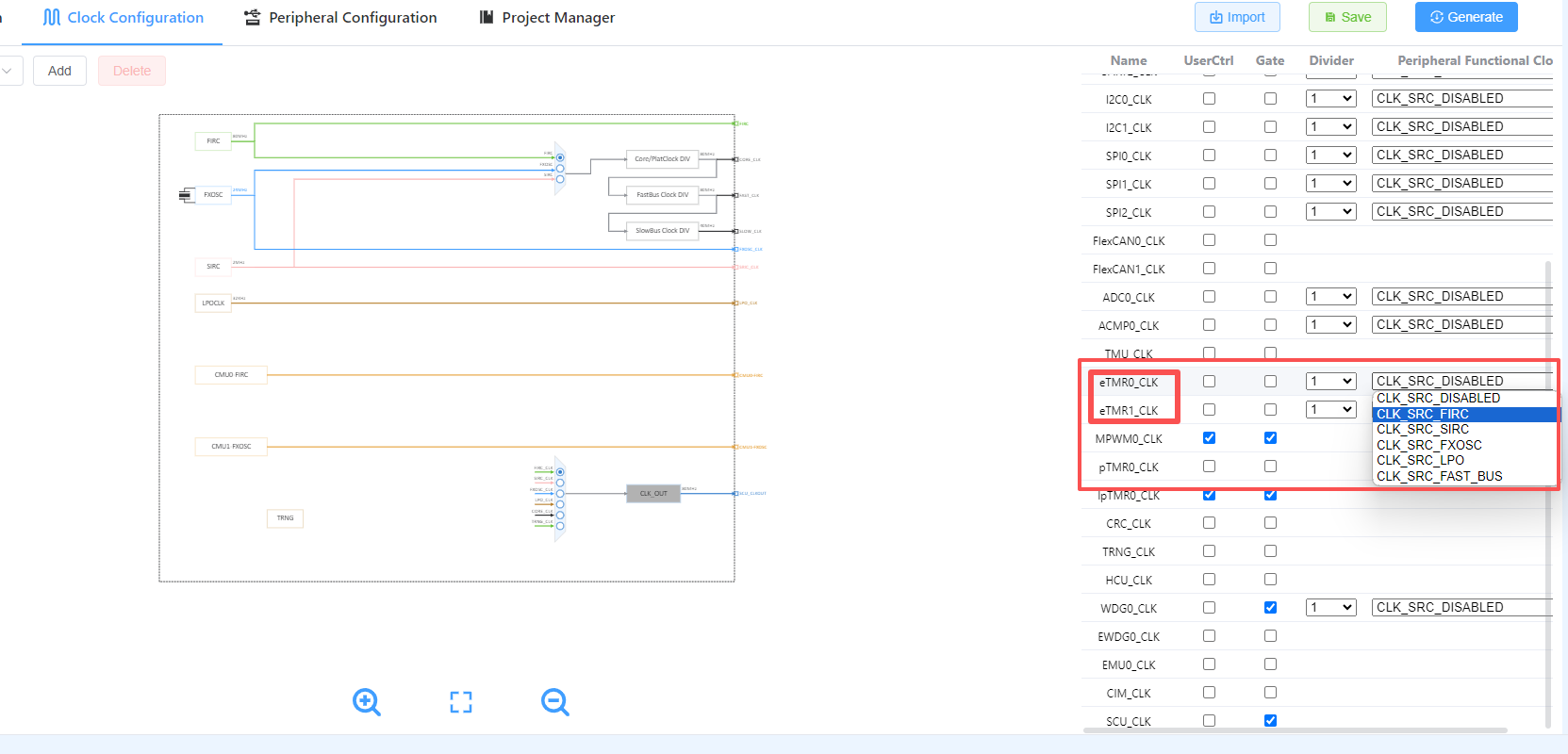1568x754 pixels.
Task: Select the CMU0 FIRC block
Action: point(231,375)
